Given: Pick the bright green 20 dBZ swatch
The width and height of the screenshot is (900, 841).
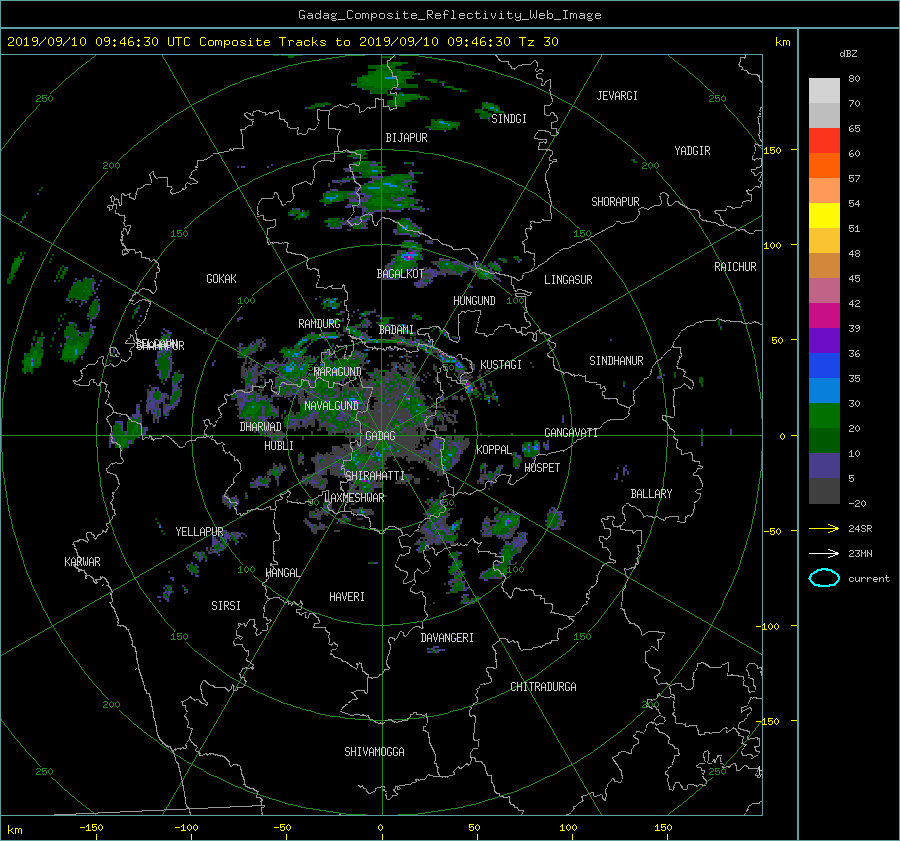Looking at the screenshot, I should (x=824, y=416).
